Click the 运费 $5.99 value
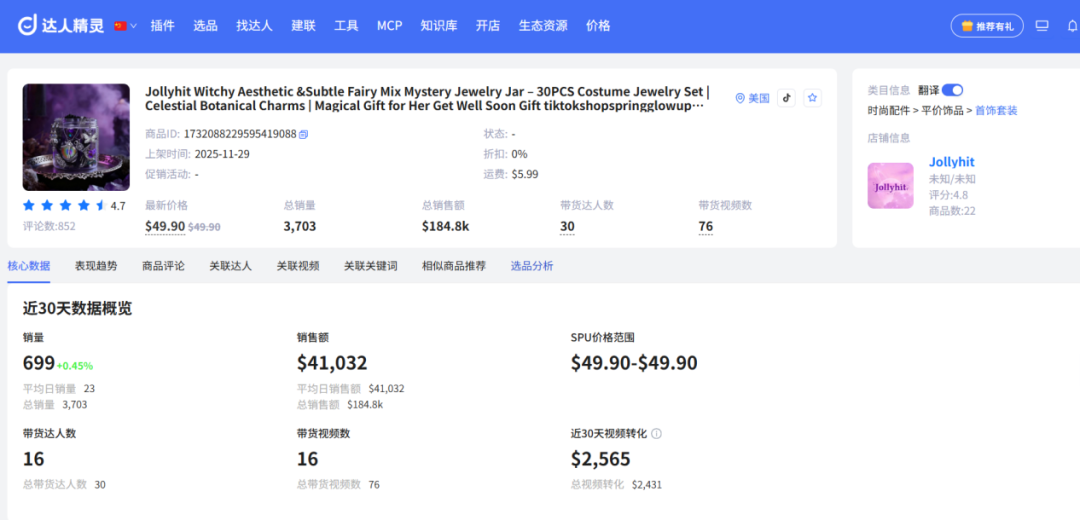The height and width of the screenshot is (520, 1080). [525, 174]
